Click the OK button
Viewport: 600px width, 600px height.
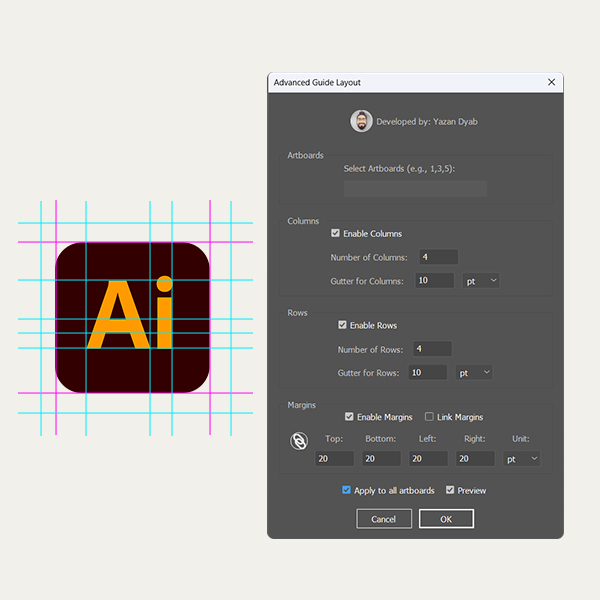[446, 519]
